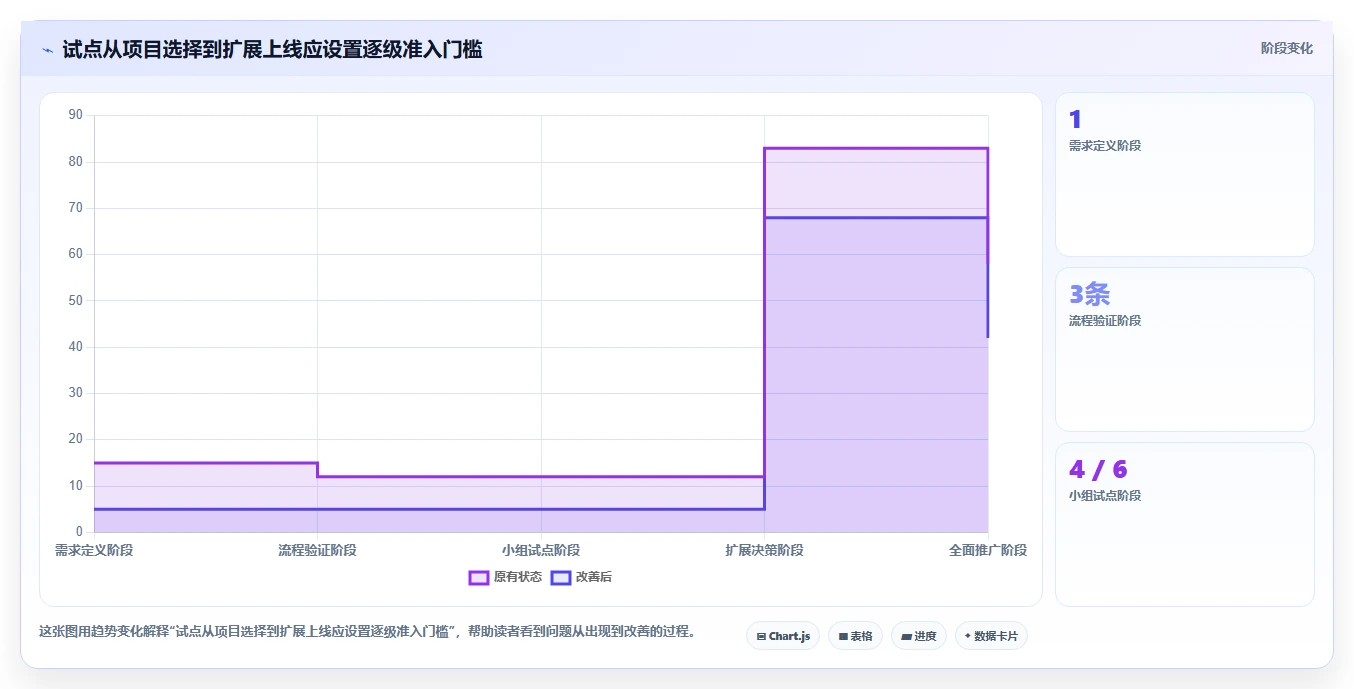The width and height of the screenshot is (1354, 689).
Task: Toggle the 改善后 legend item
Action: pos(582,577)
